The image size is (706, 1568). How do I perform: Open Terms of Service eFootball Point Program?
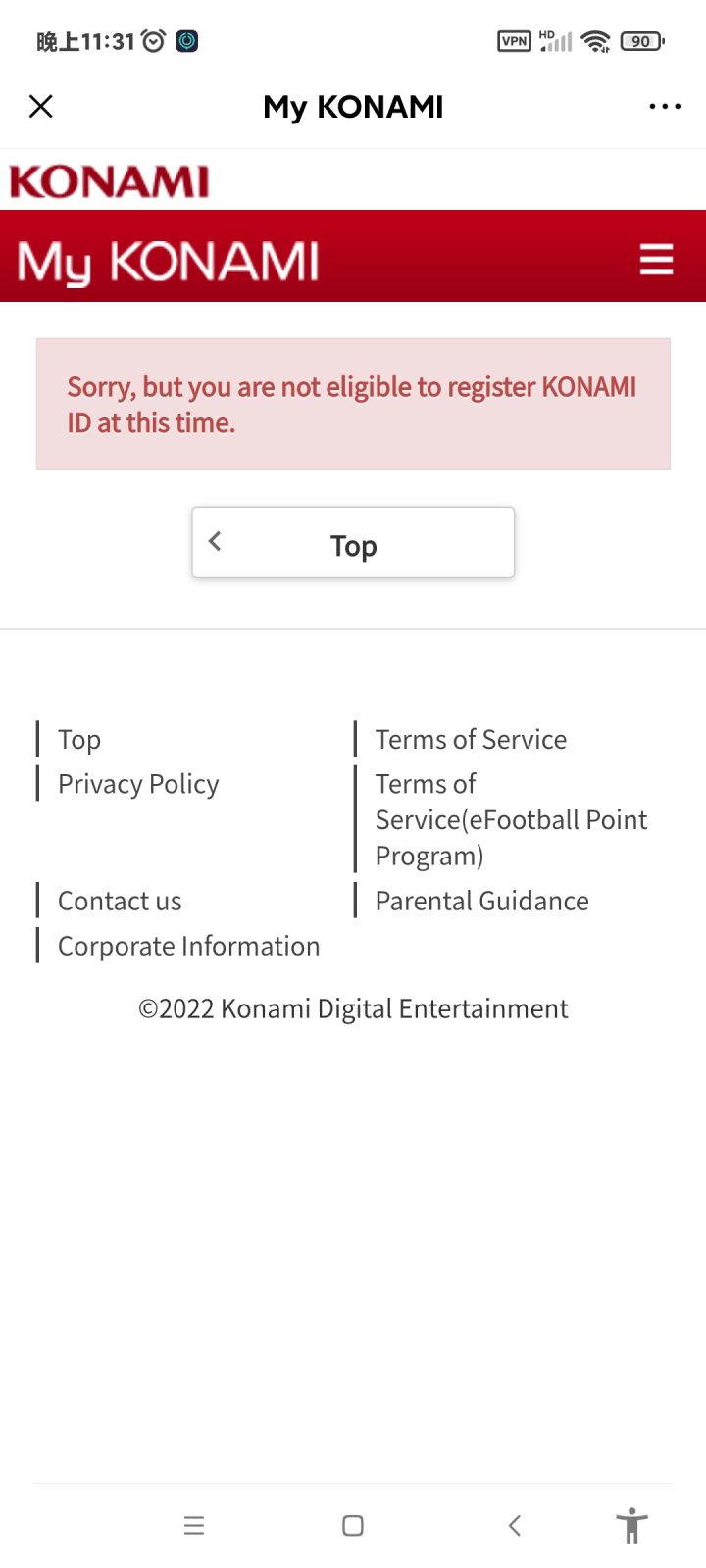511,819
